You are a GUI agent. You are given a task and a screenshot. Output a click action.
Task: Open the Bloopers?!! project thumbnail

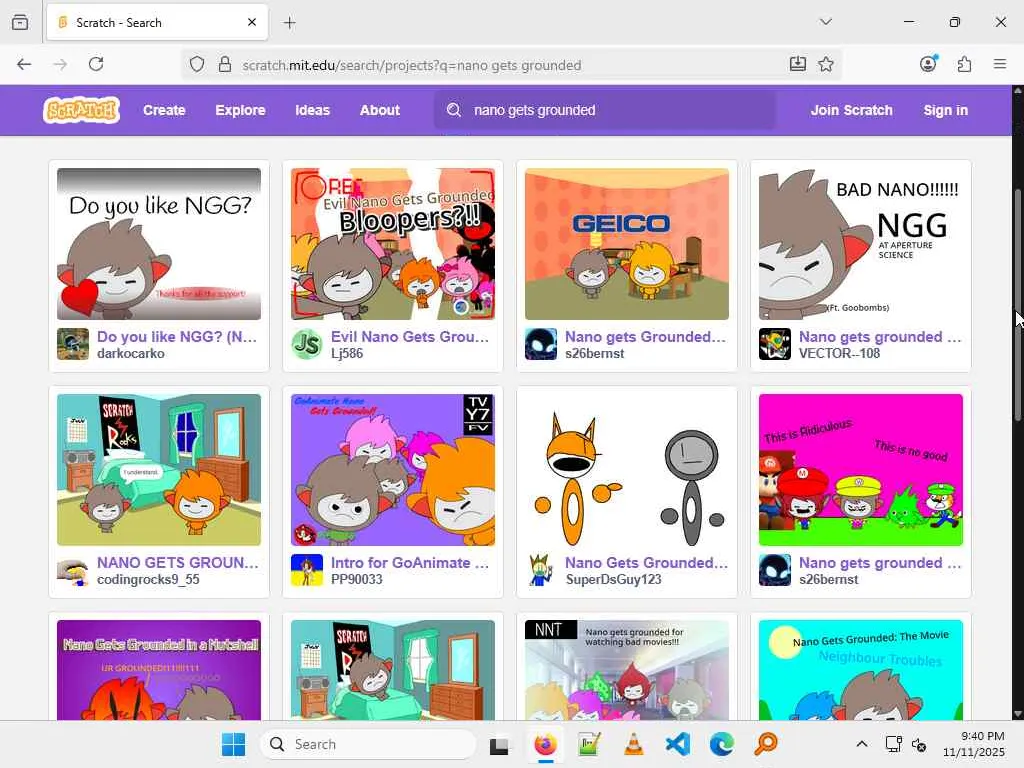pyautogui.click(x=392, y=244)
